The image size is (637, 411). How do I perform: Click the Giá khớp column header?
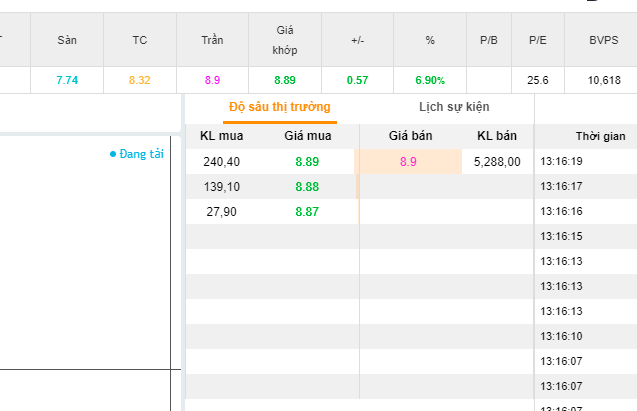coord(284,40)
